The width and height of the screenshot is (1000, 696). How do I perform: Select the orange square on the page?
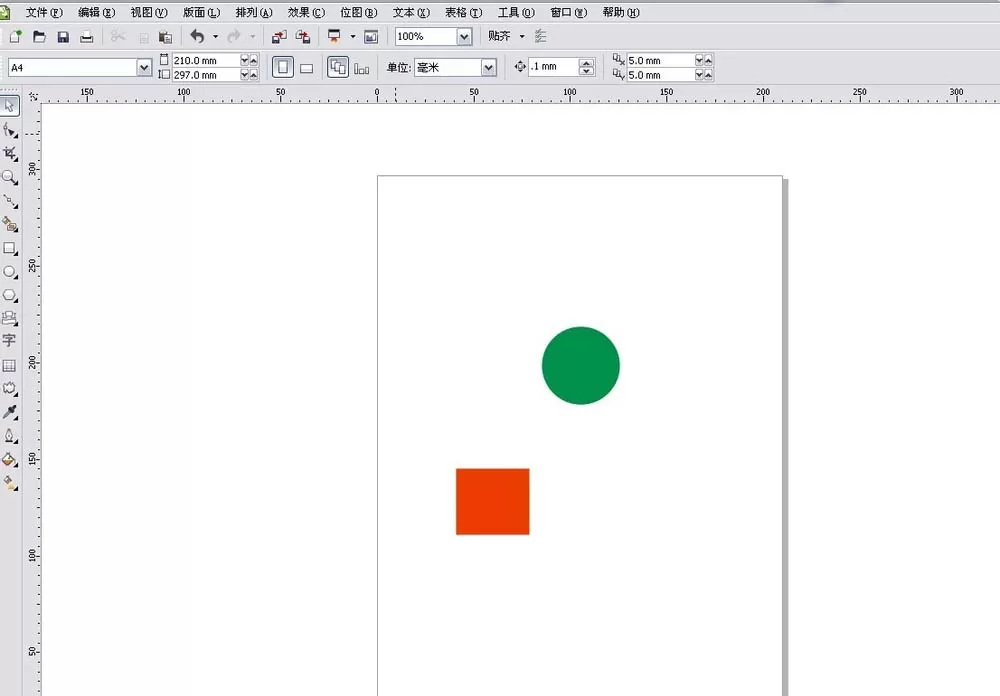coord(492,501)
